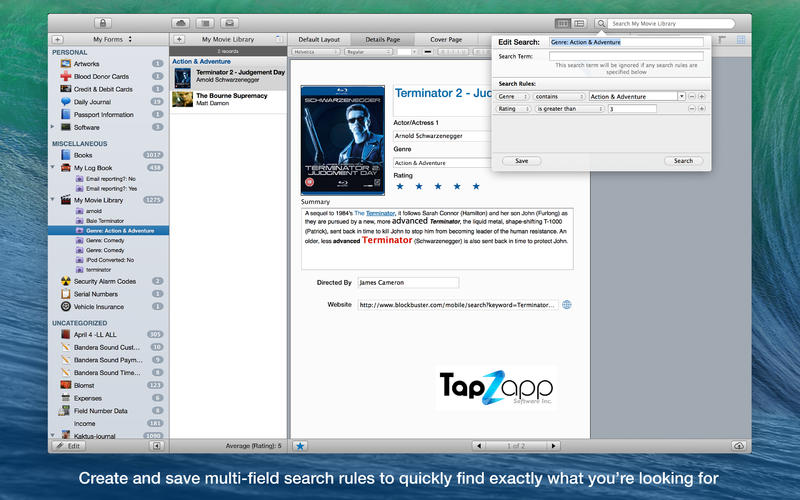This screenshot has width=800, height=500.
Task: Click Save in the Edit Search popup
Action: coord(521,161)
